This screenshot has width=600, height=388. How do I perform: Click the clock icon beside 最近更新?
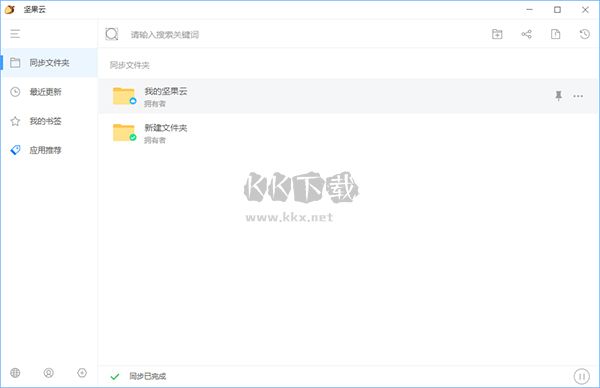(15, 92)
